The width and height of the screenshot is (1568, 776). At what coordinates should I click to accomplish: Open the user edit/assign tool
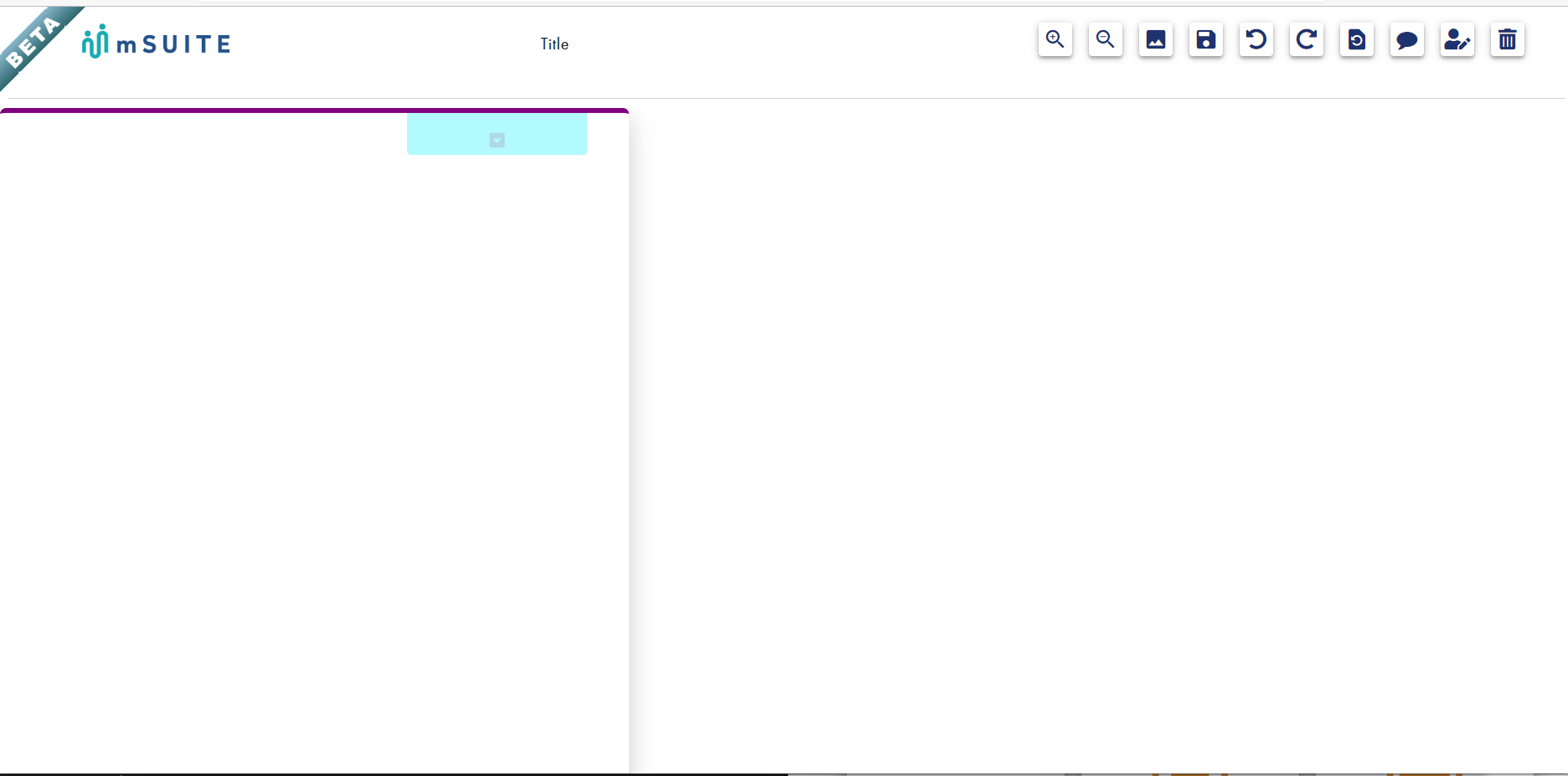pyautogui.click(x=1457, y=39)
